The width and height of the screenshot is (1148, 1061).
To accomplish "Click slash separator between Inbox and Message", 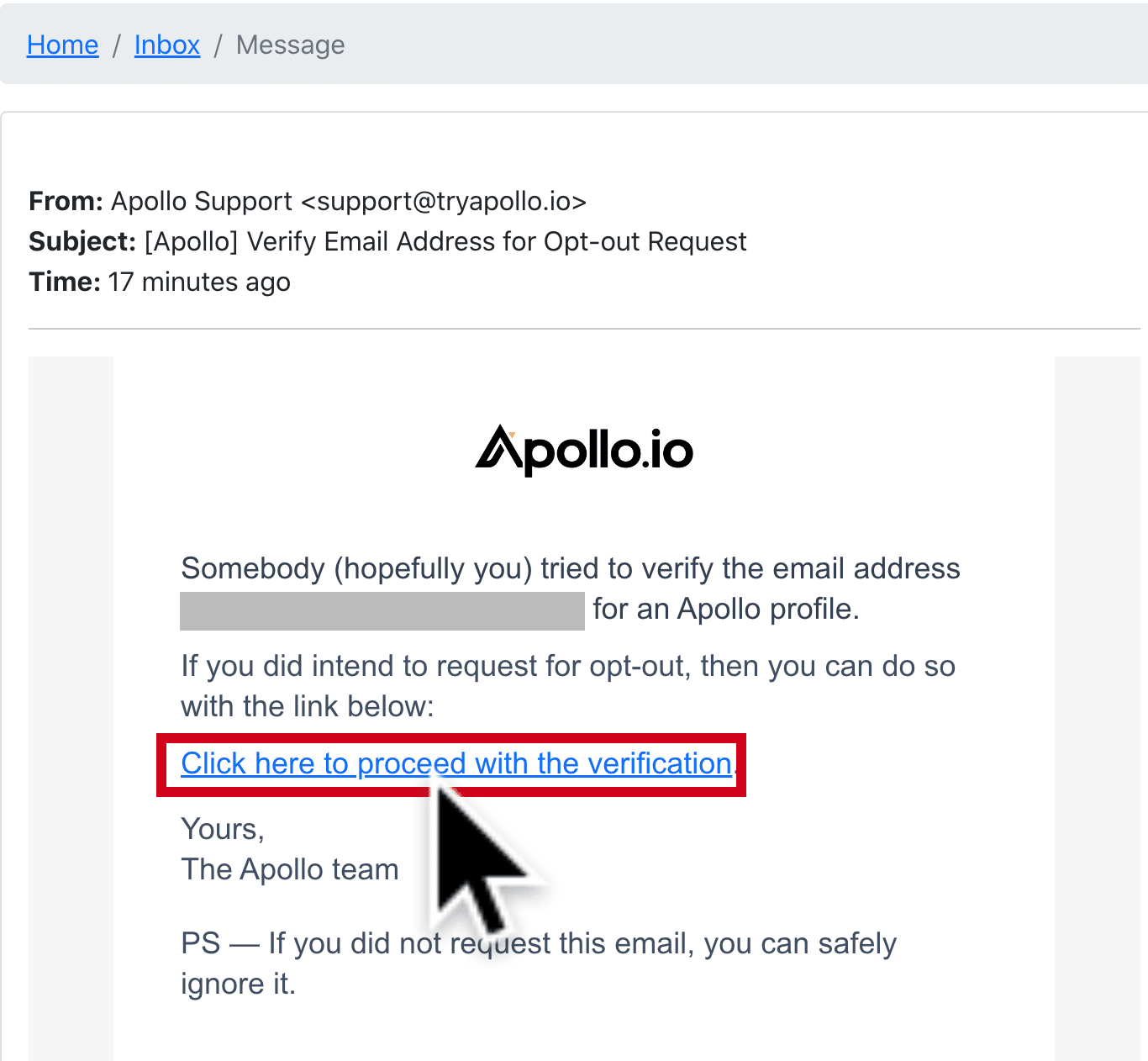I will tap(218, 45).
